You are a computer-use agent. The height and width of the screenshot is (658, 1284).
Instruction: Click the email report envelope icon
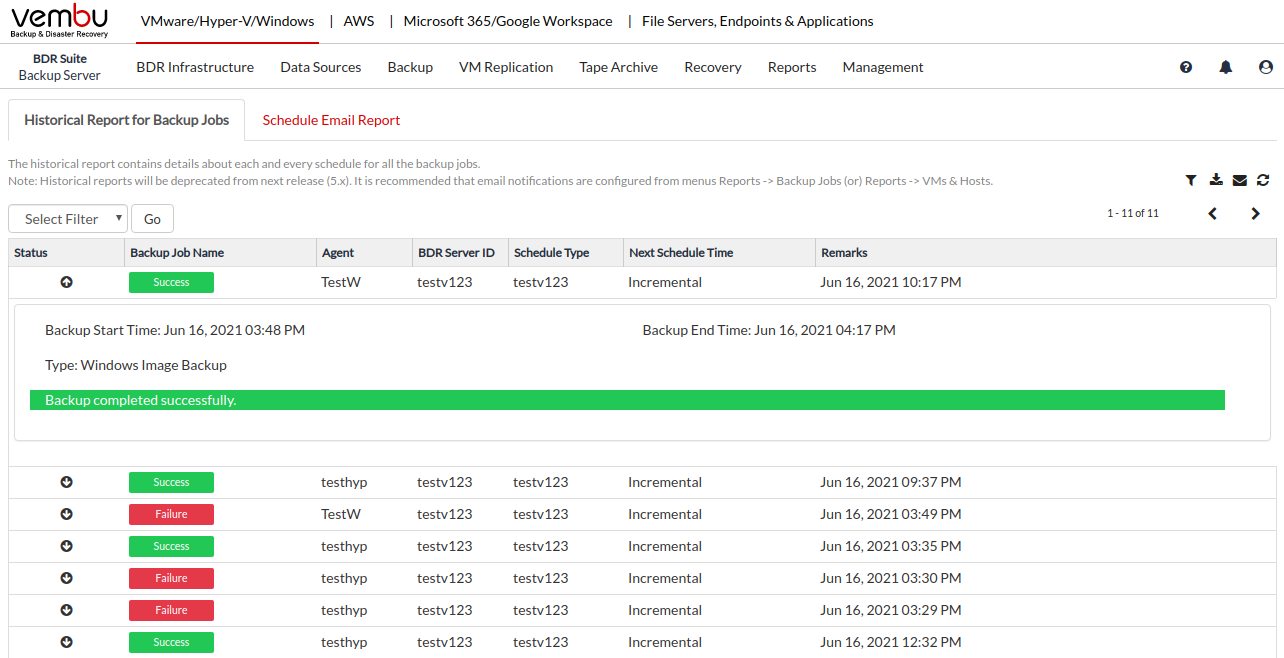[x=1240, y=180]
